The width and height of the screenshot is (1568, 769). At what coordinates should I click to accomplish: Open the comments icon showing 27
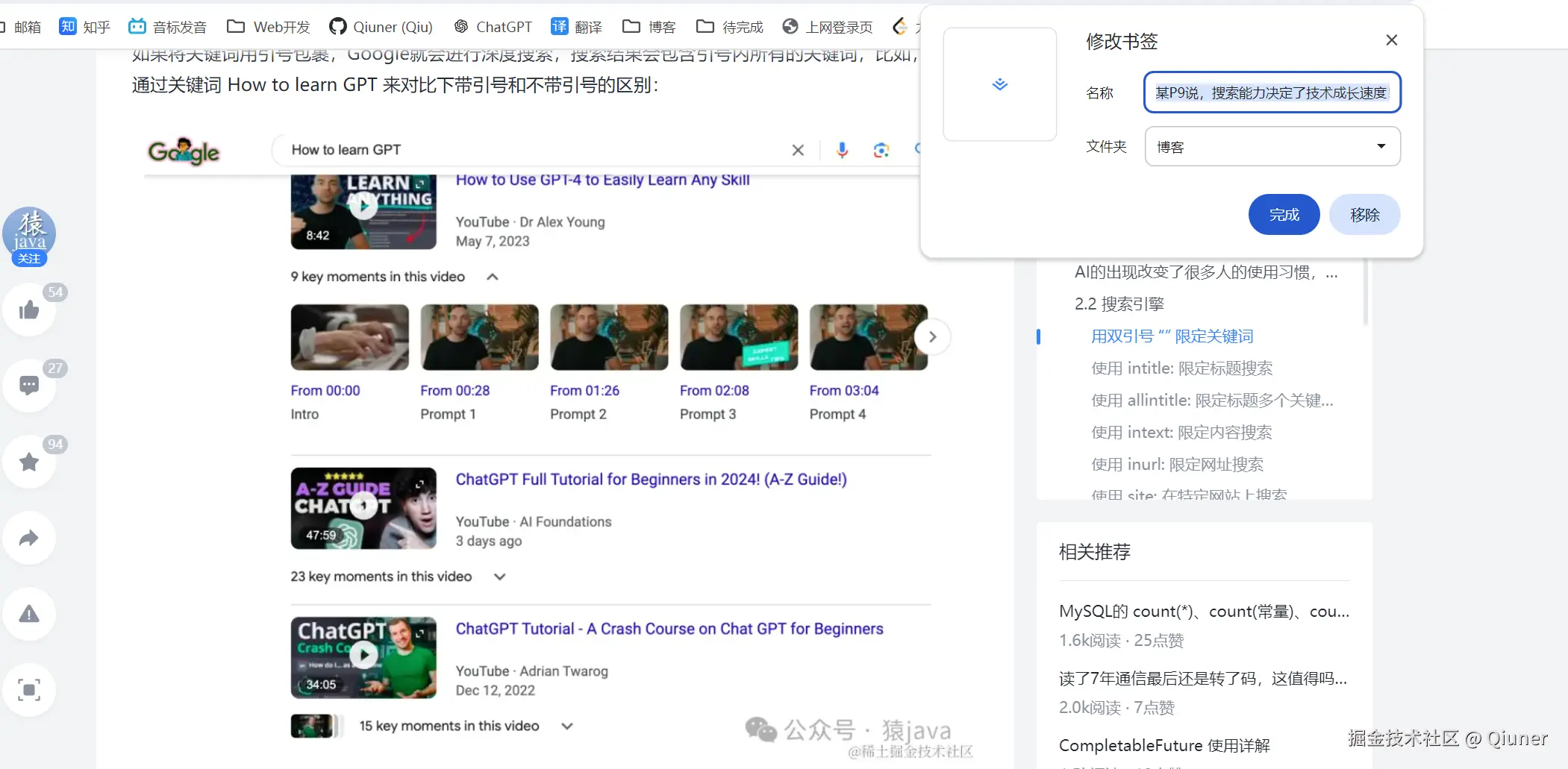coord(29,385)
